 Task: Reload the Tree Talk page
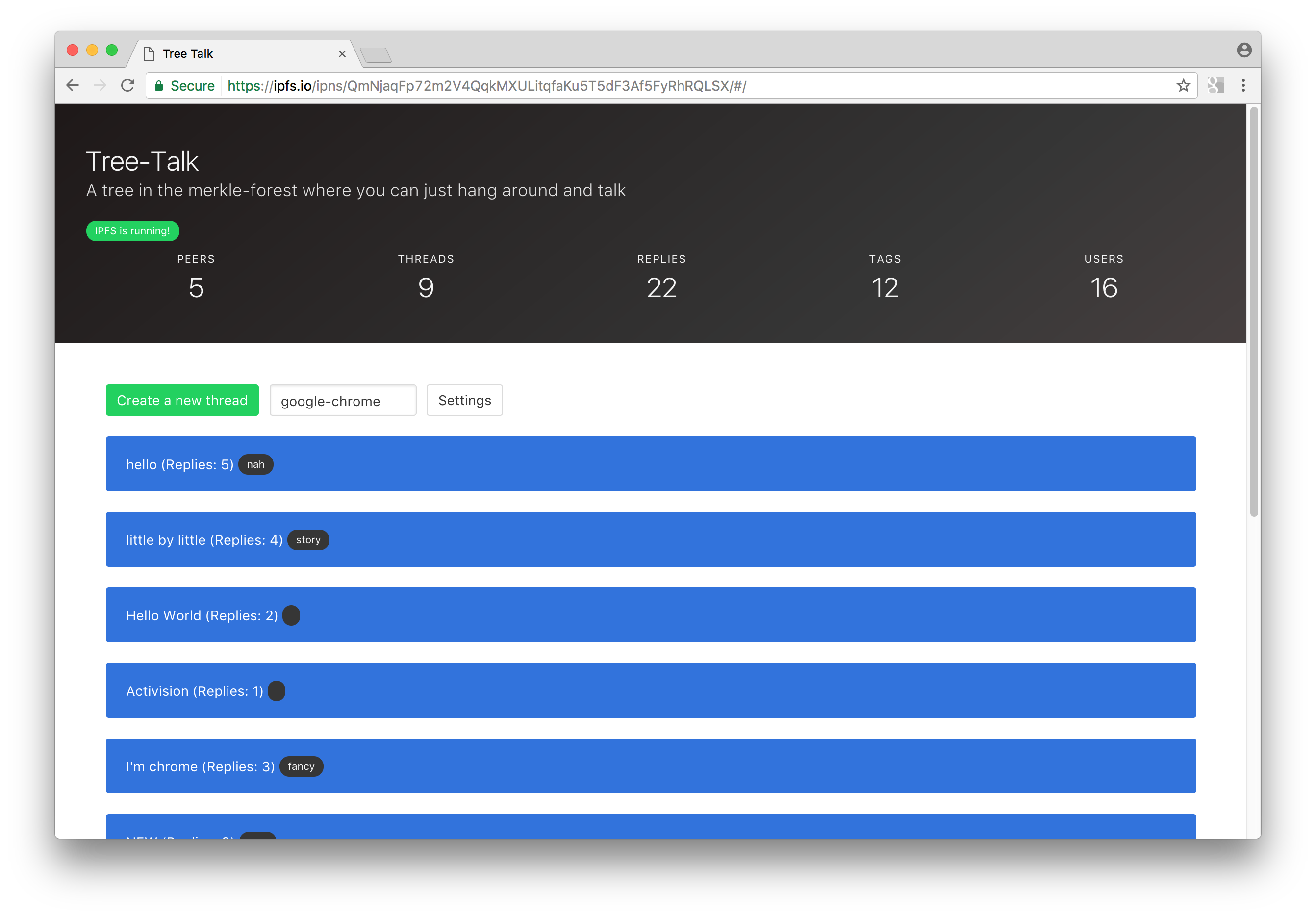tap(128, 86)
